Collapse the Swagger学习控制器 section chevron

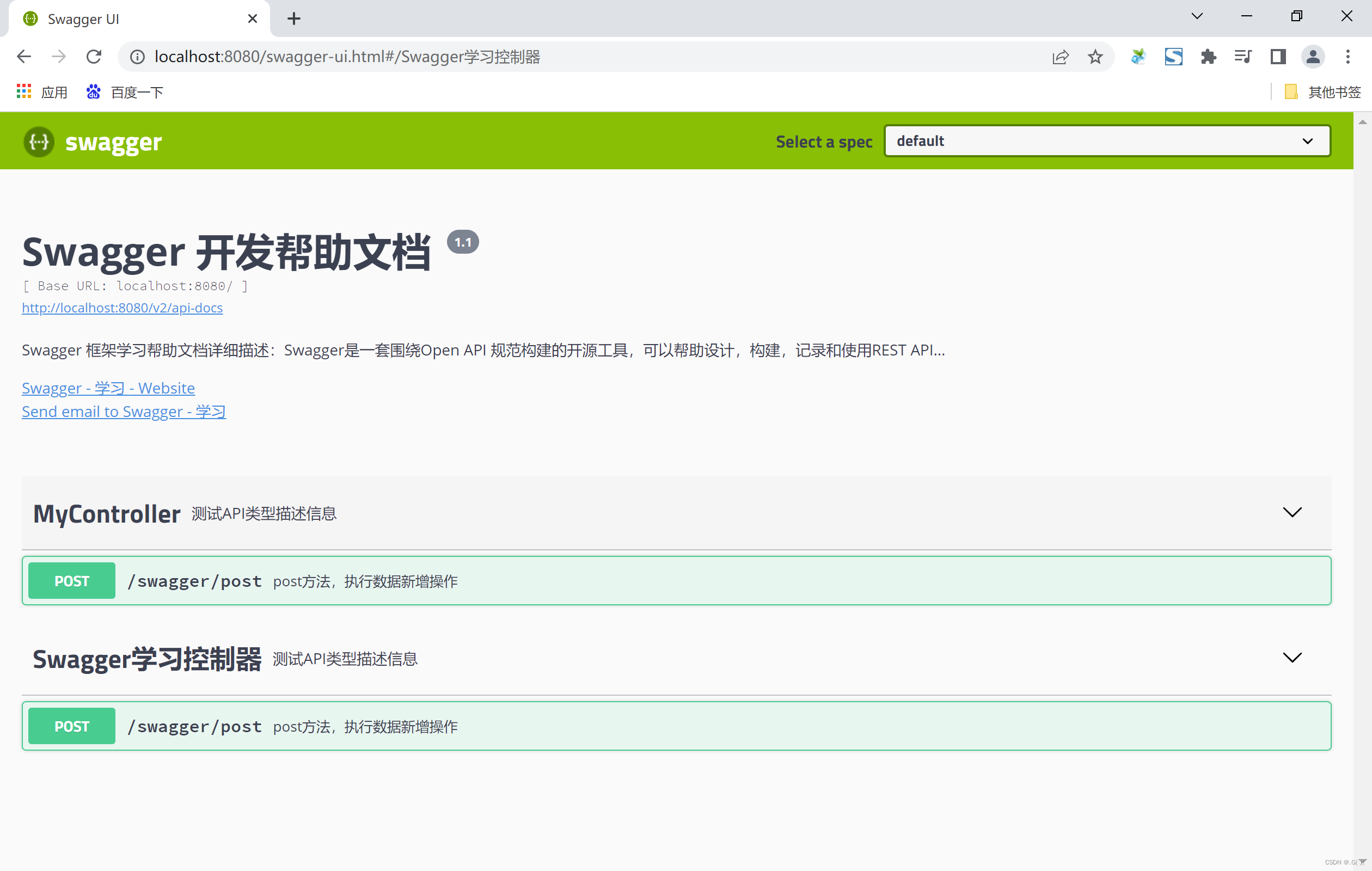1291,658
